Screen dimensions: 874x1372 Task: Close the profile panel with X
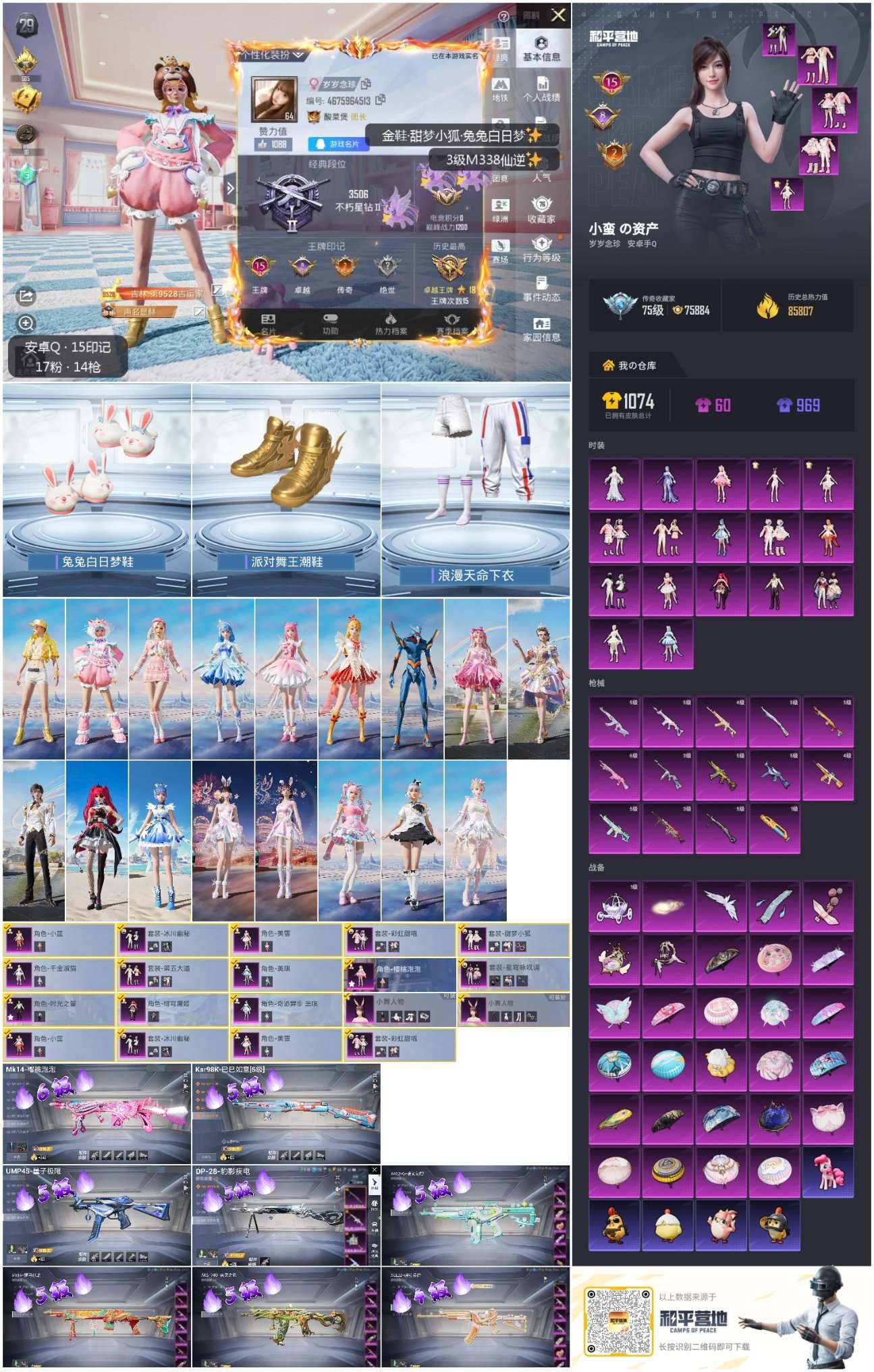tap(558, 15)
